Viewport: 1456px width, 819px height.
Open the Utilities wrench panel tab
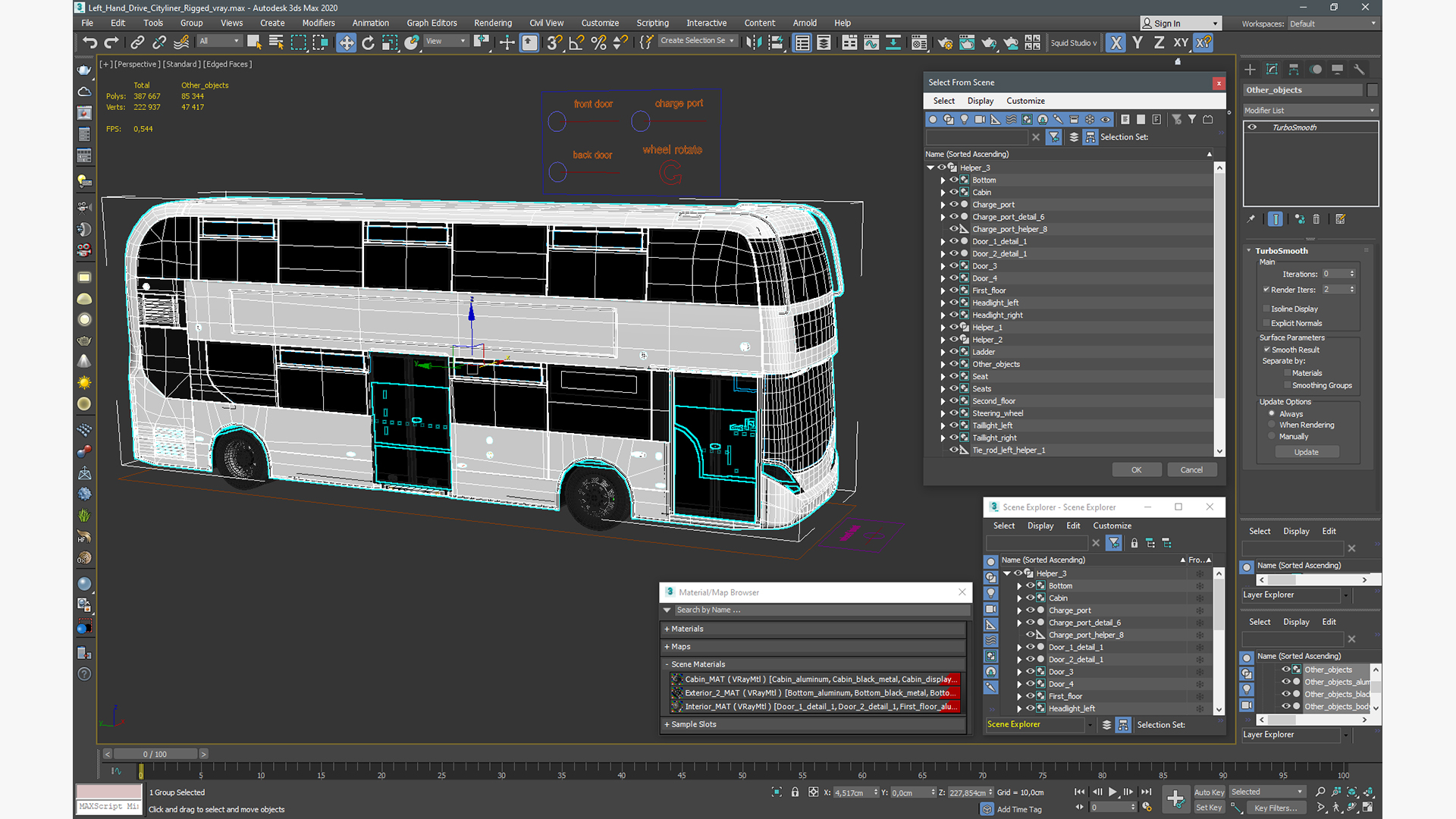[1360, 69]
